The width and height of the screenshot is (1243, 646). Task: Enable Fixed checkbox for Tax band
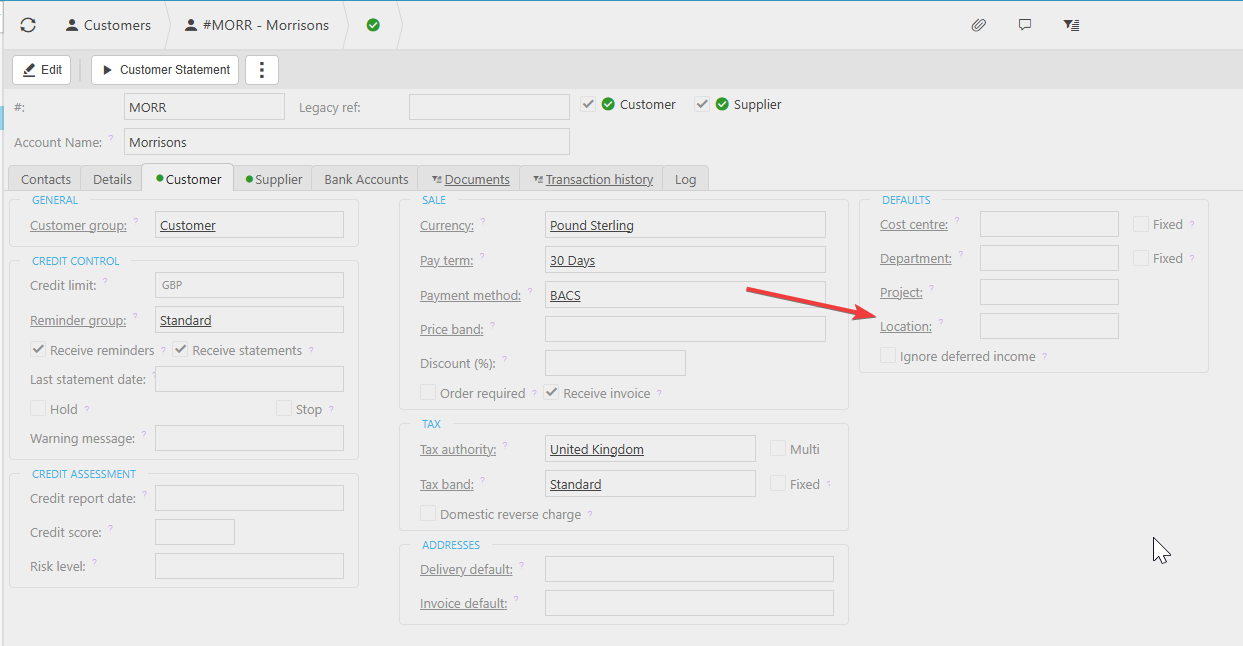(778, 484)
